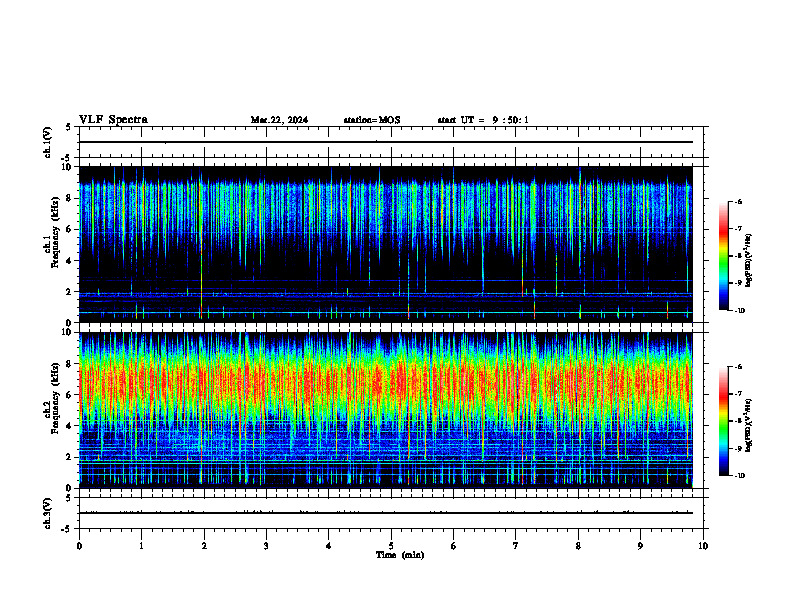The width and height of the screenshot is (792, 612).
Task: Click ch.1 frequency tick label '8'
Action: [x=70, y=198]
